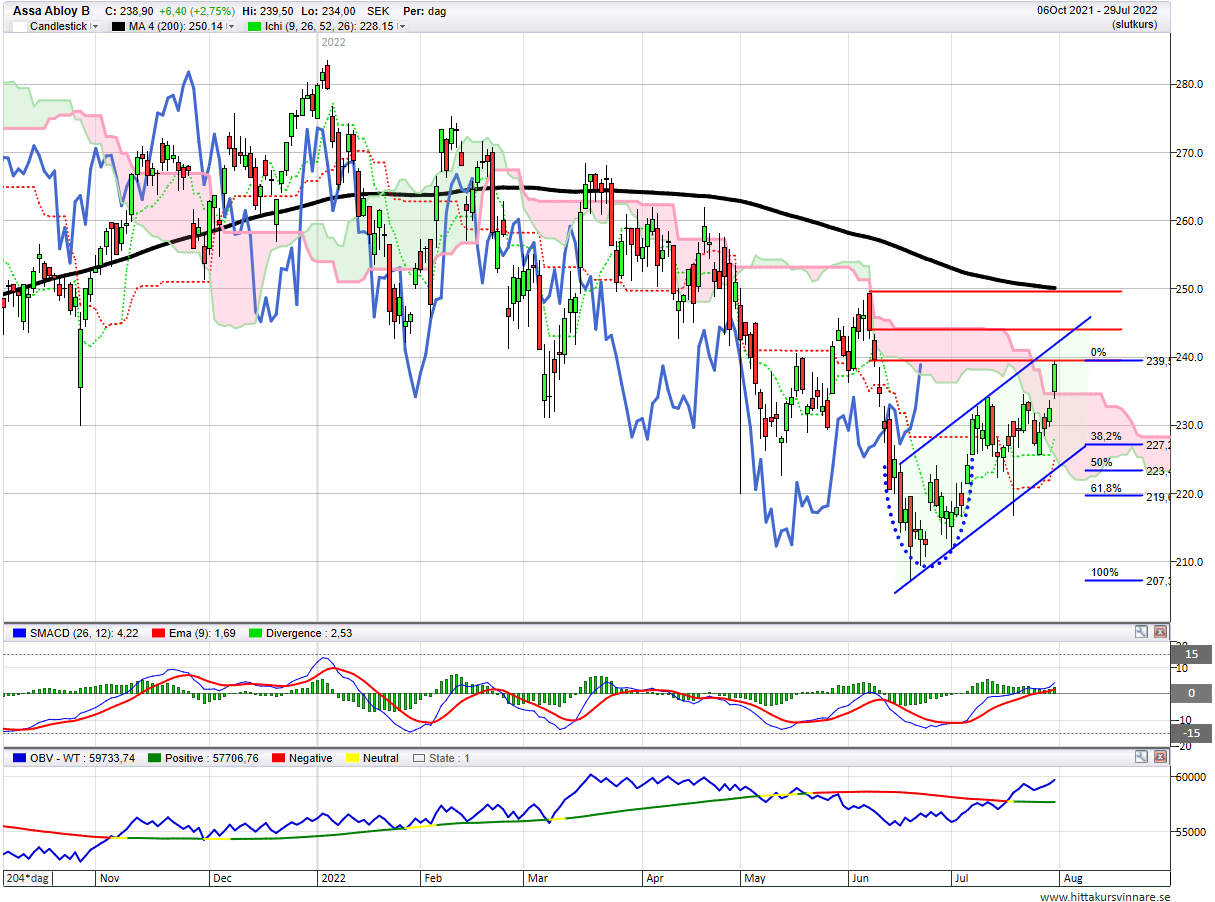
Task: Click the Feb month label on time axis
Action: [432, 878]
